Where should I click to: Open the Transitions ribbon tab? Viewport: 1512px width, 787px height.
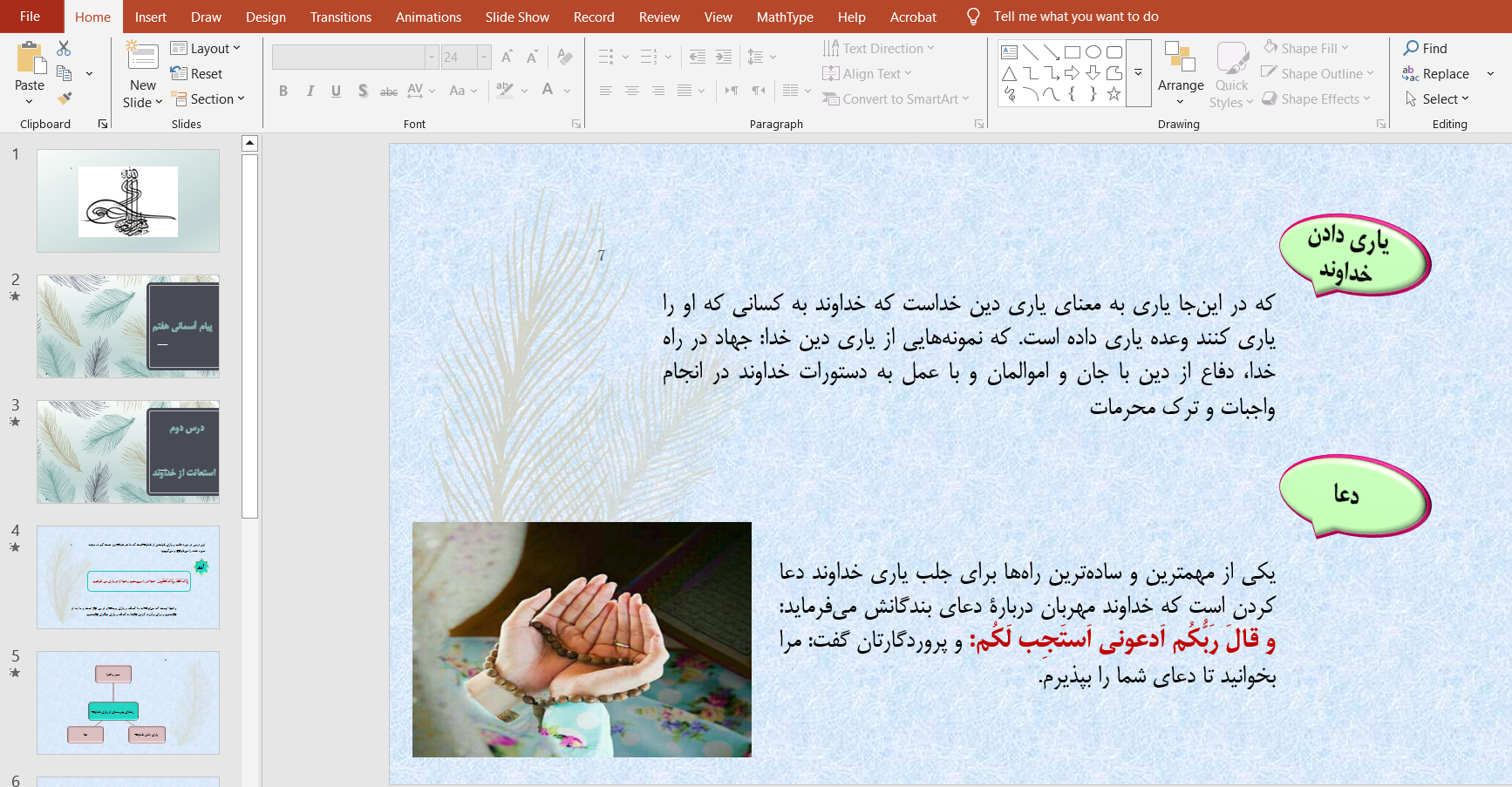pos(340,17)
